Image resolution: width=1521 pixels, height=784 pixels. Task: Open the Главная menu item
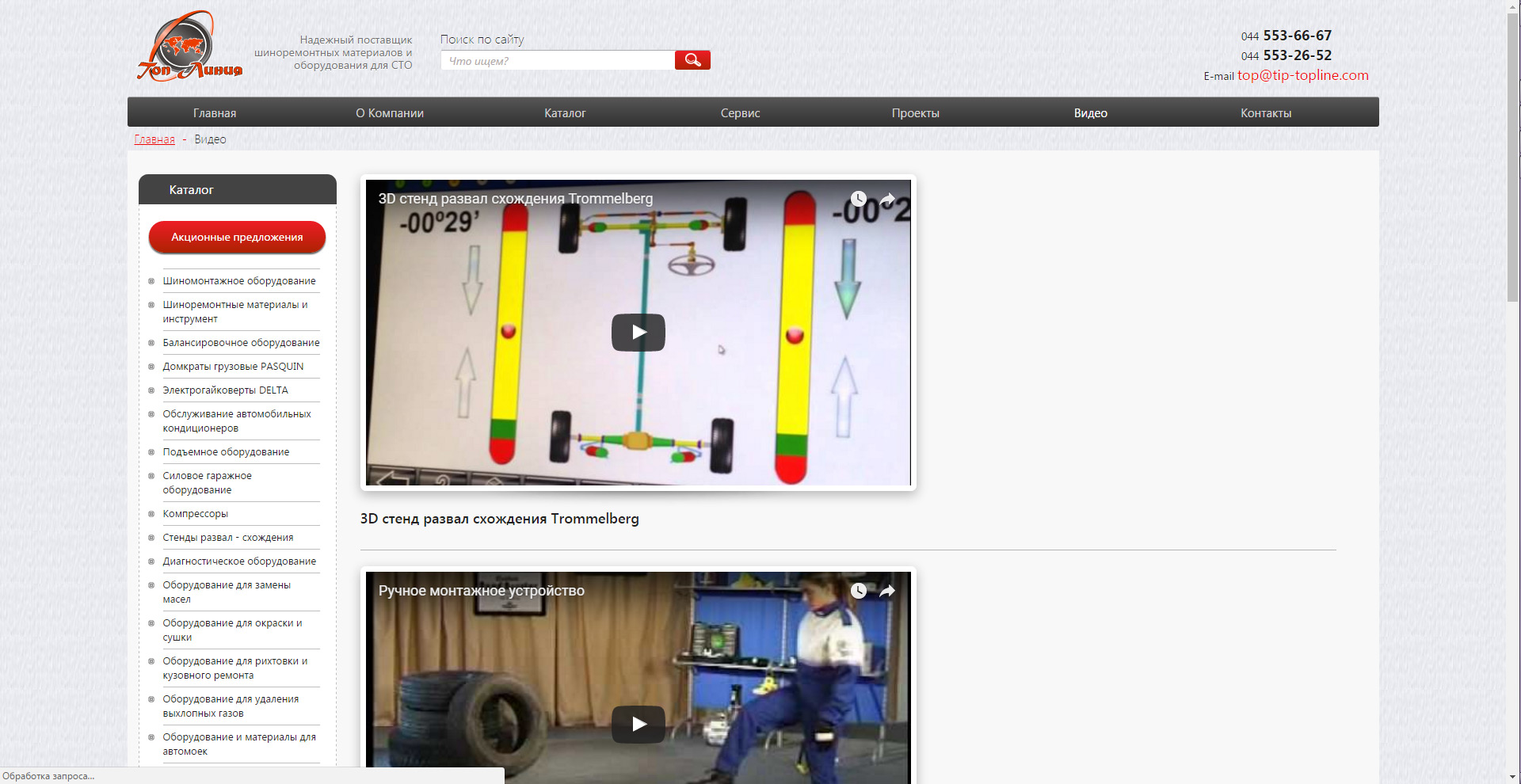click(x=215, y=113)
